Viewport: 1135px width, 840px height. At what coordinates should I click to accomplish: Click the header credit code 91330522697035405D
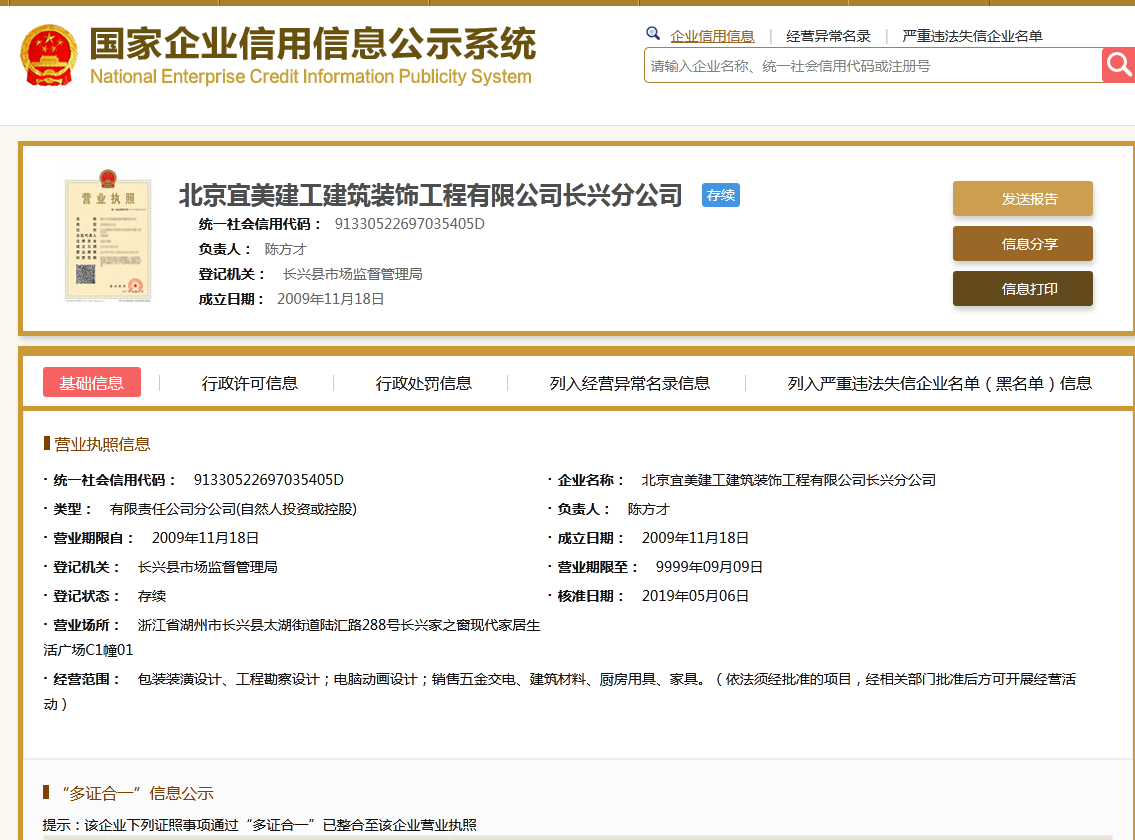pos(410,224)
